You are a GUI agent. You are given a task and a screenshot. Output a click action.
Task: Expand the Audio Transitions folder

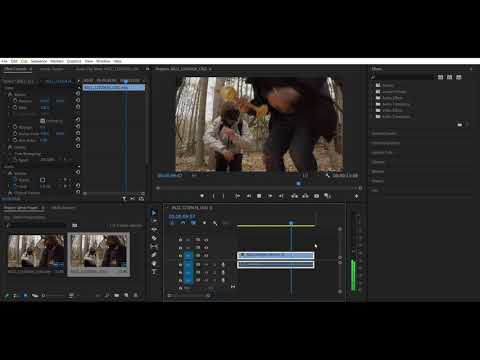pyautogui.click(x=373, y=104)
